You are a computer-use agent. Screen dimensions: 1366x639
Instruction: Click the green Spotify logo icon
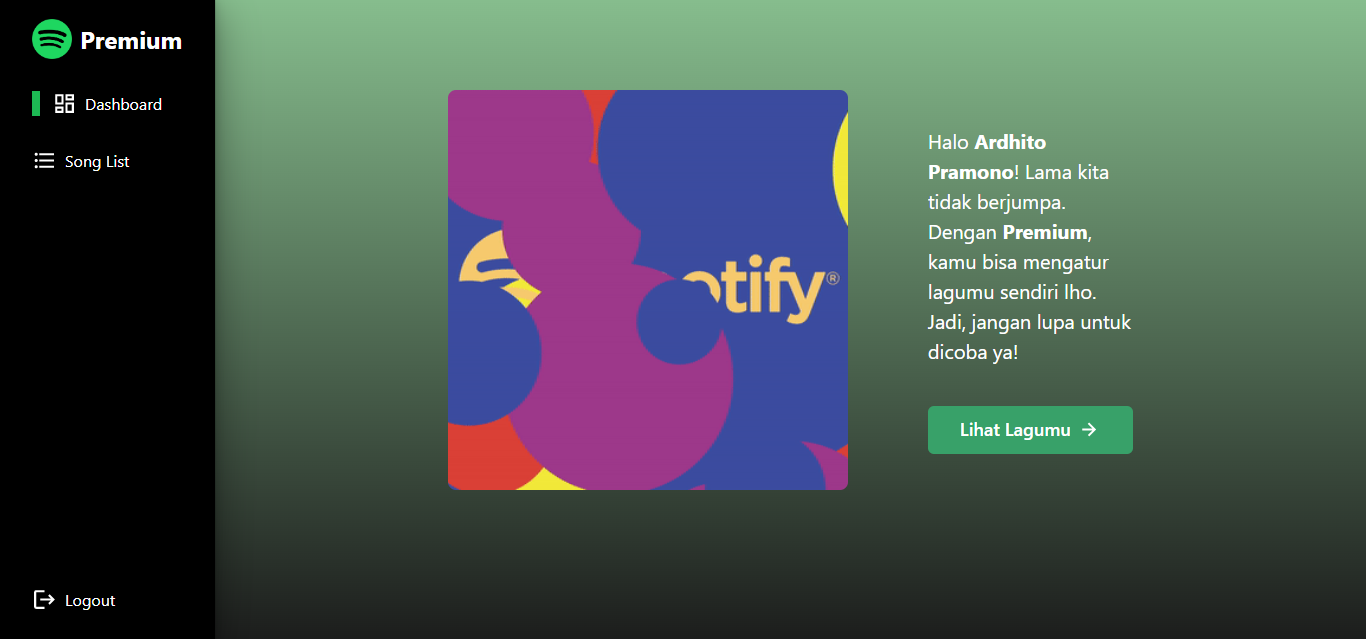[x=52, y=40]
